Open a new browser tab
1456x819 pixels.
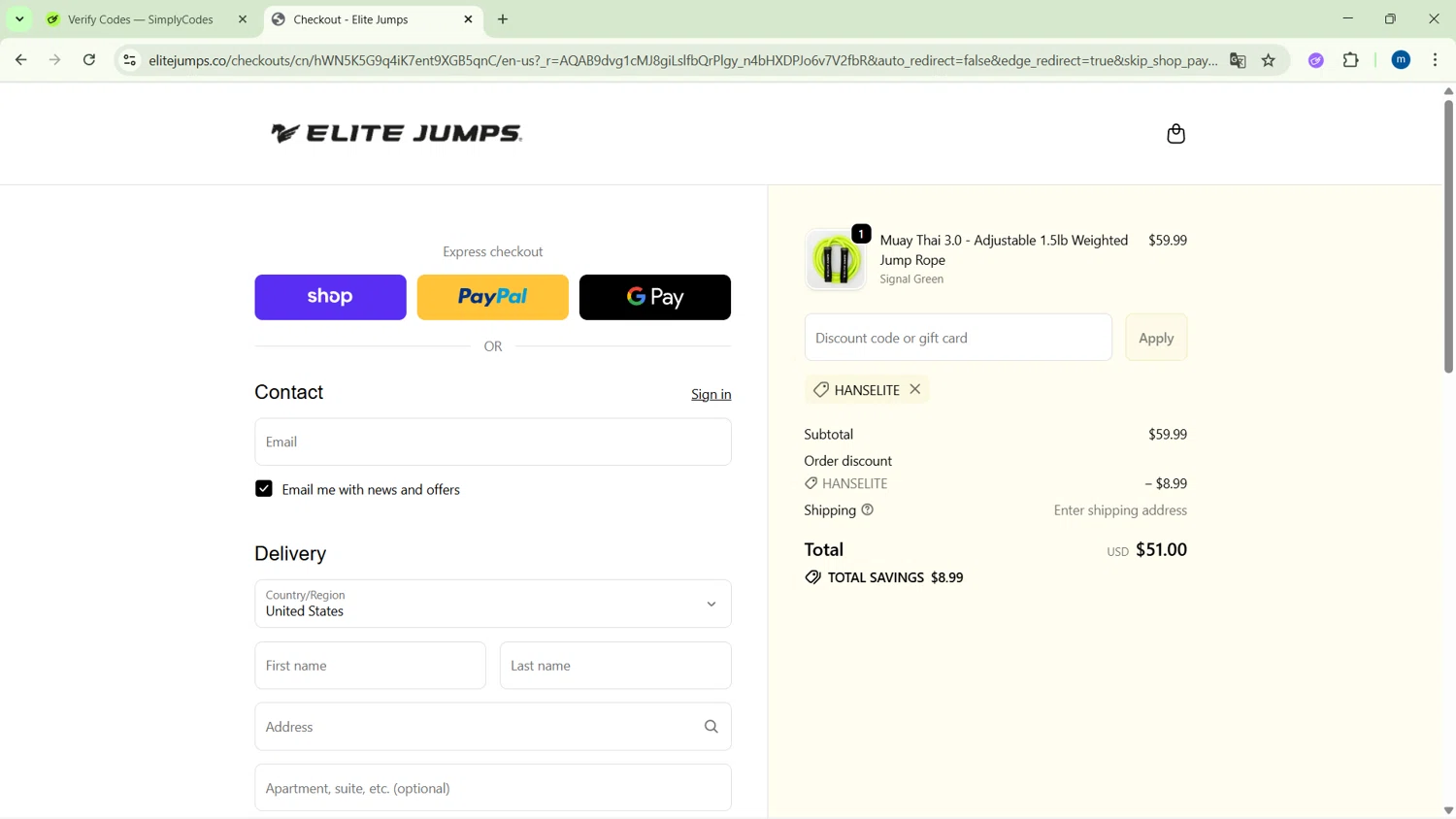click(x=503, y=19)
